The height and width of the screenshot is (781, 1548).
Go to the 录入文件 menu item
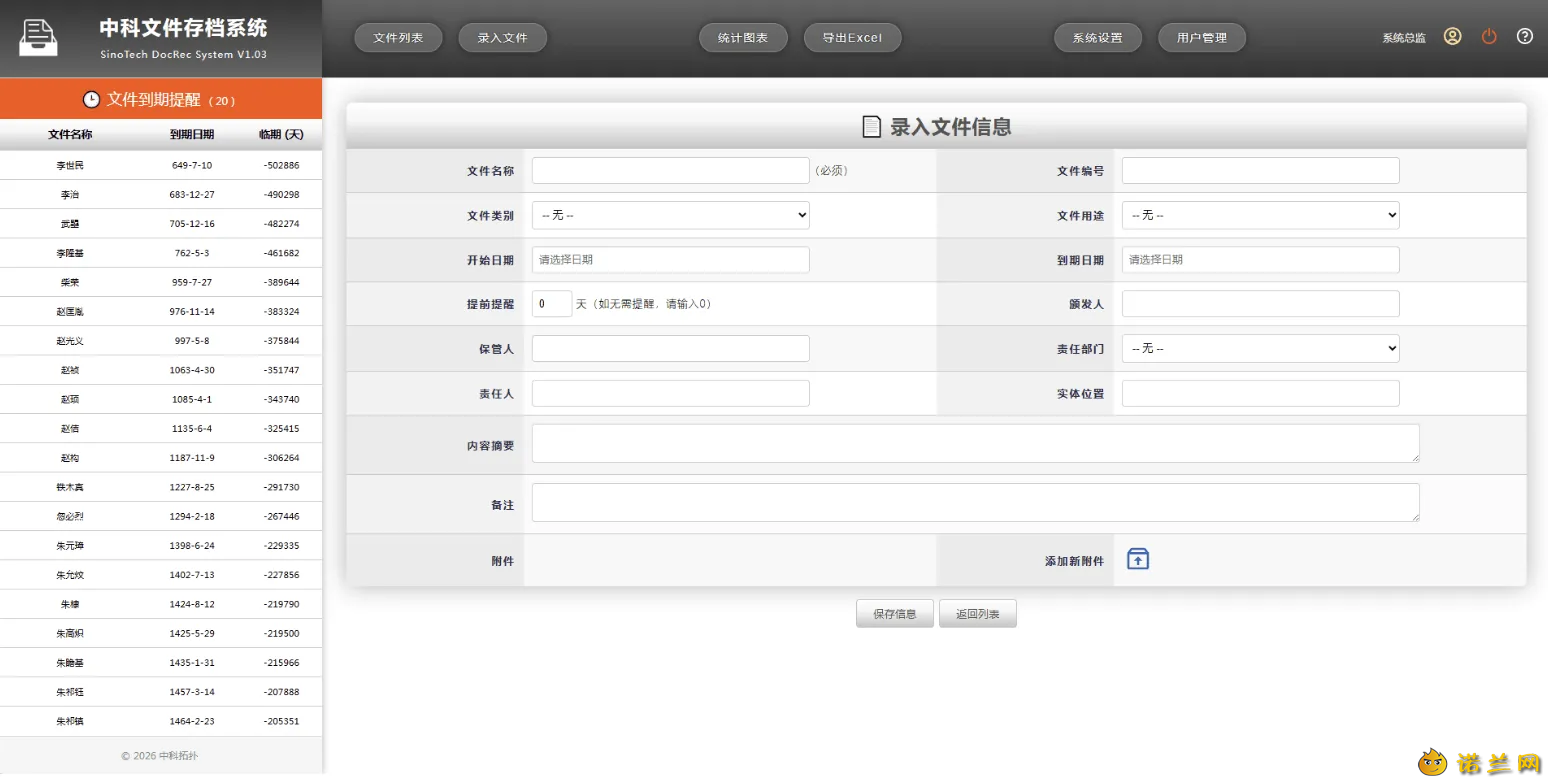point(502,38)
